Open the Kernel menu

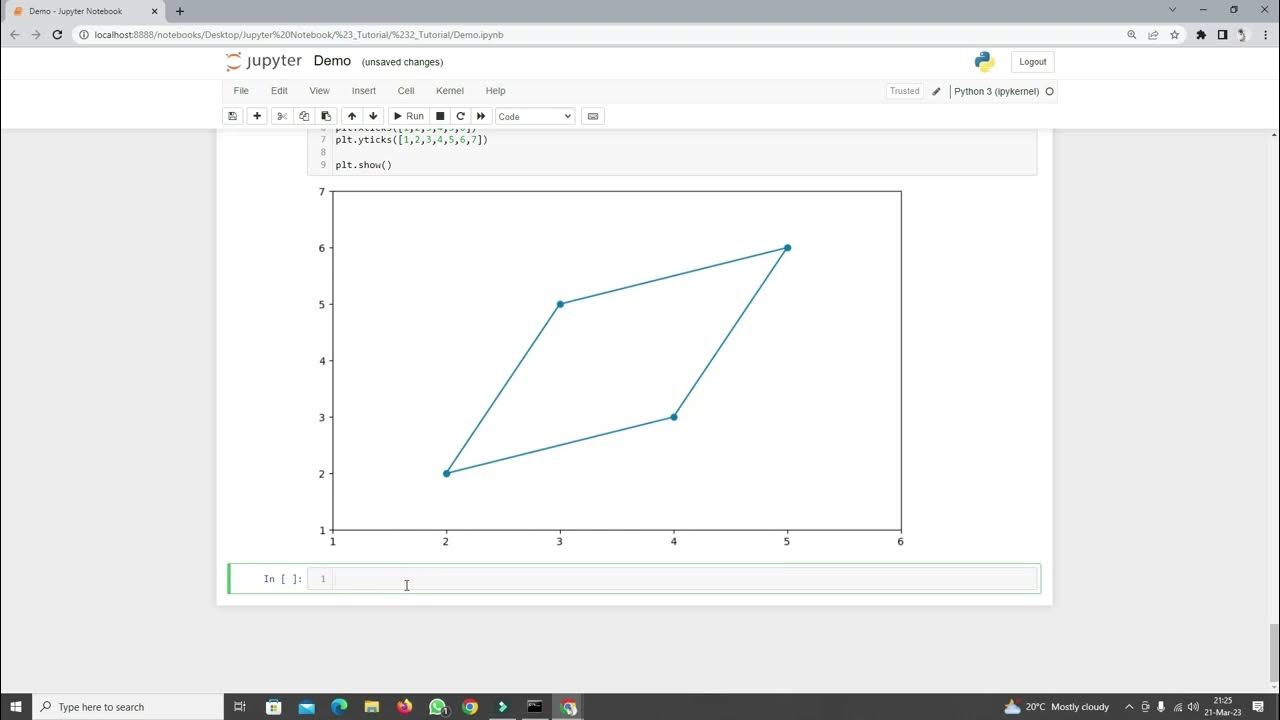pyautogui.click(x=450, y=91)
